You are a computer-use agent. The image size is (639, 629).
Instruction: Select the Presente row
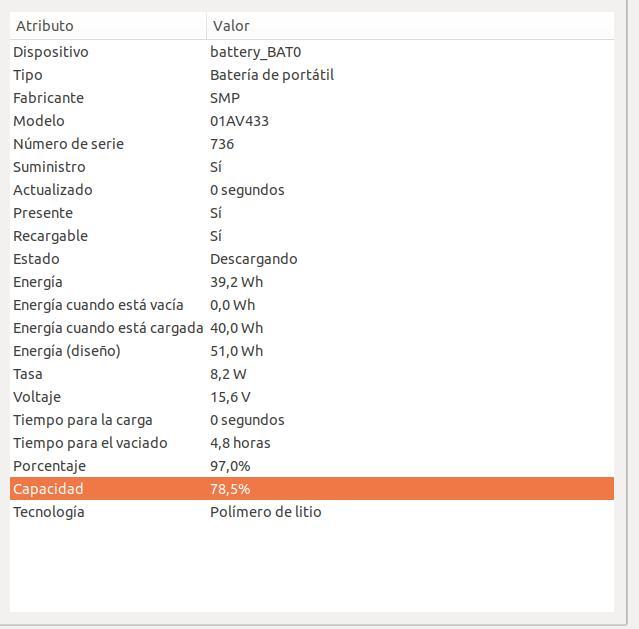coord(312,213)
